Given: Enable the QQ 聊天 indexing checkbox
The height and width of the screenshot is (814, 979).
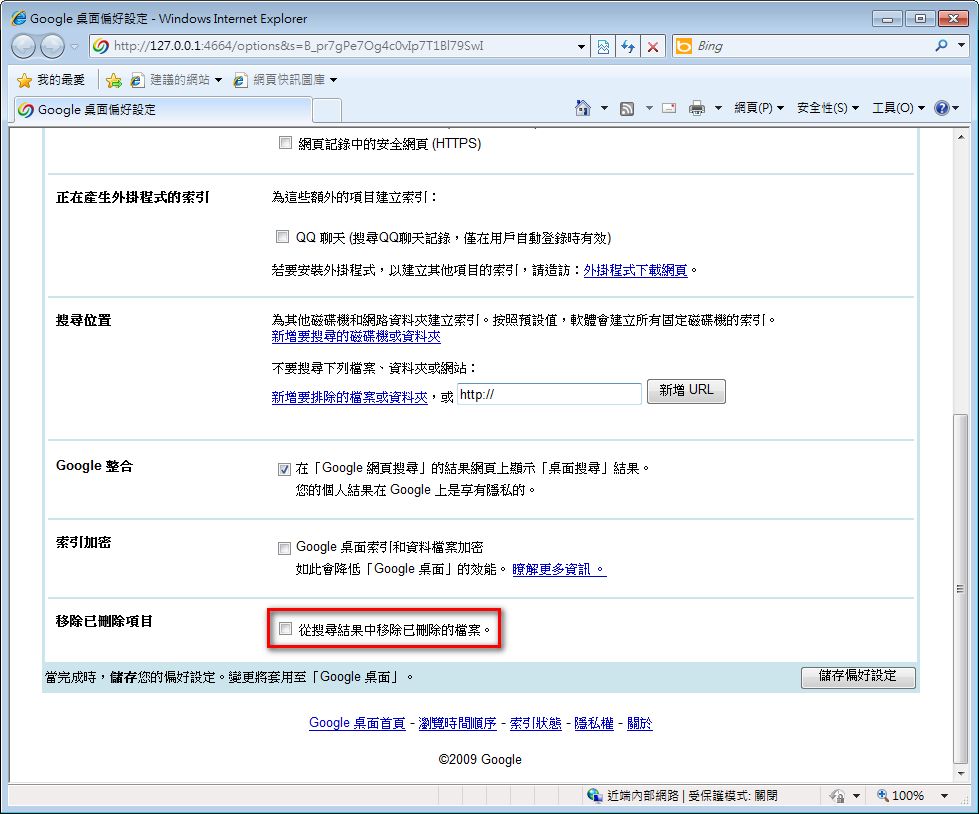Looking at the screenshot, I should [x=282, y=237].
